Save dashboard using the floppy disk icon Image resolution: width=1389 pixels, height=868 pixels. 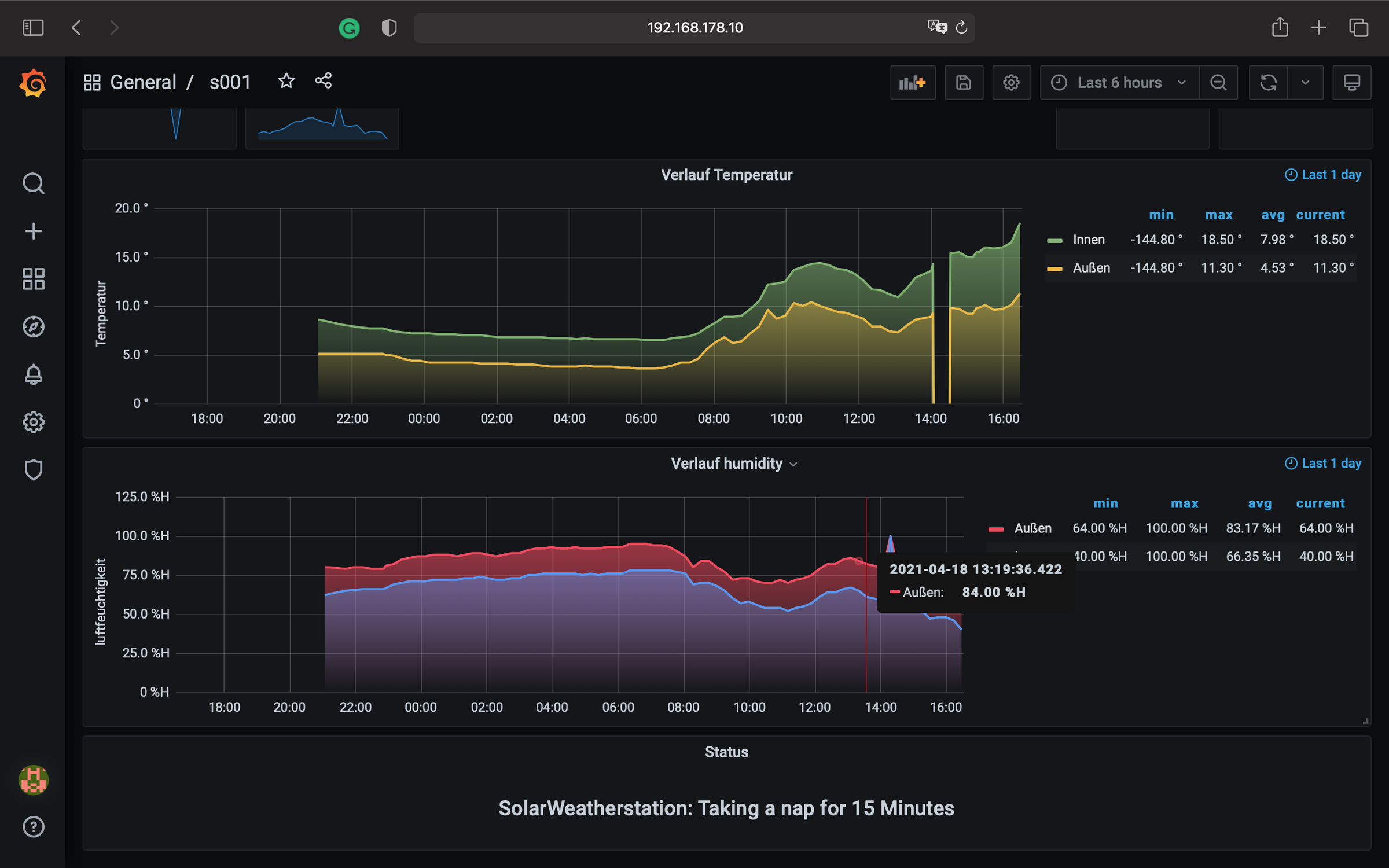(x=963, y=83)
